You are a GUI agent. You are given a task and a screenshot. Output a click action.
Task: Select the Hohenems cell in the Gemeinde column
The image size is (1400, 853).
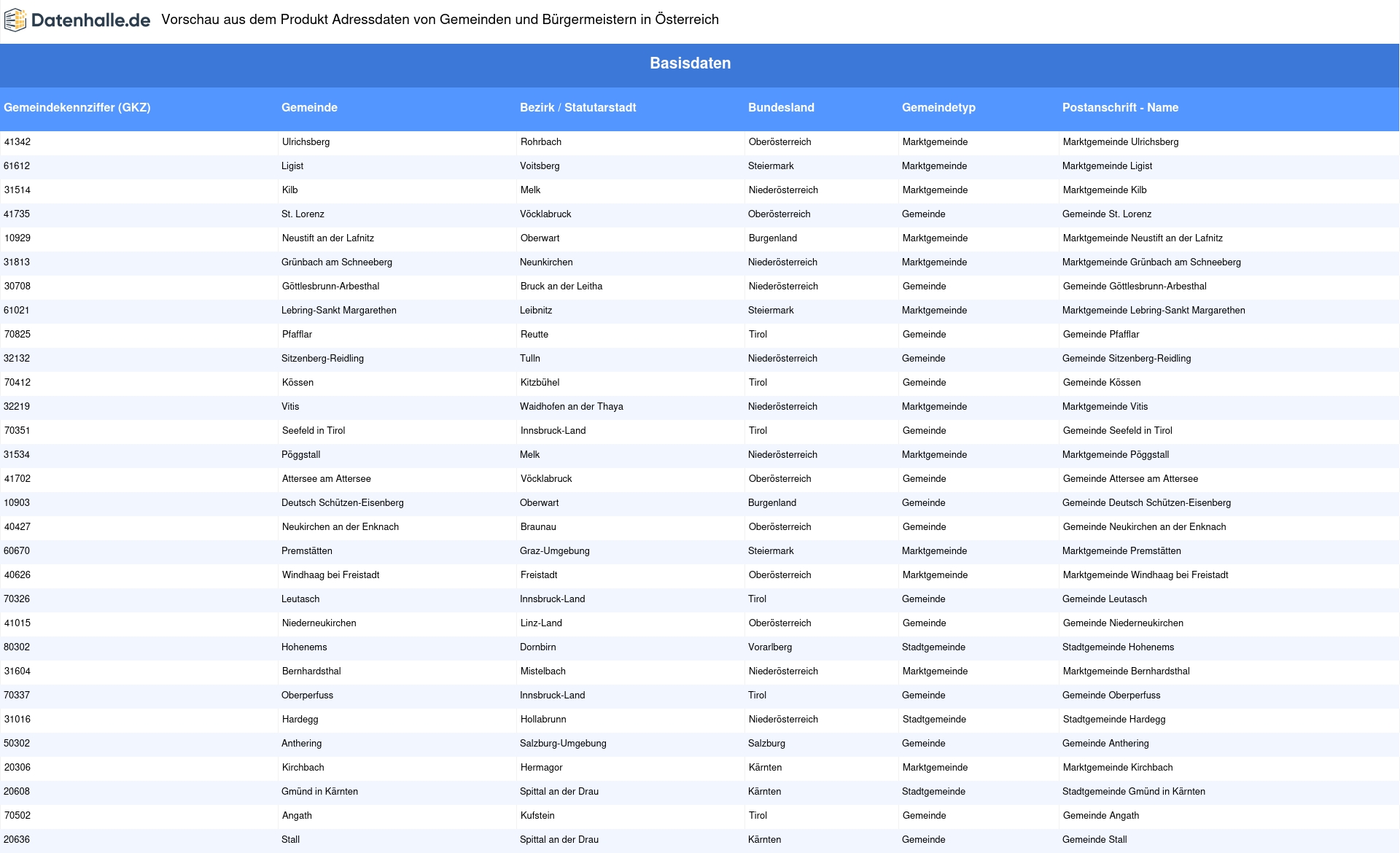[397, 647]
